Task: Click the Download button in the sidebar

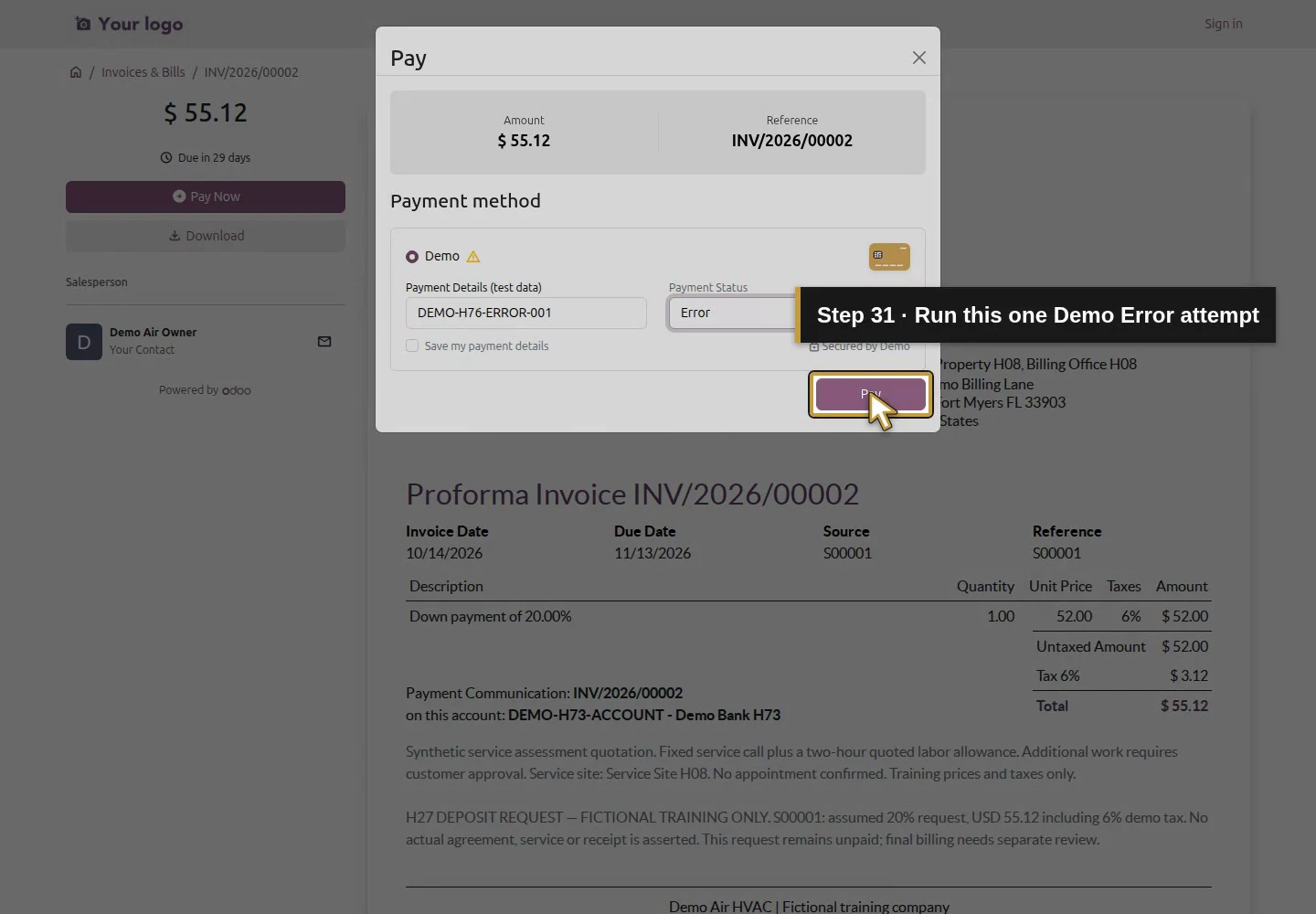Action: click(206, 236)
